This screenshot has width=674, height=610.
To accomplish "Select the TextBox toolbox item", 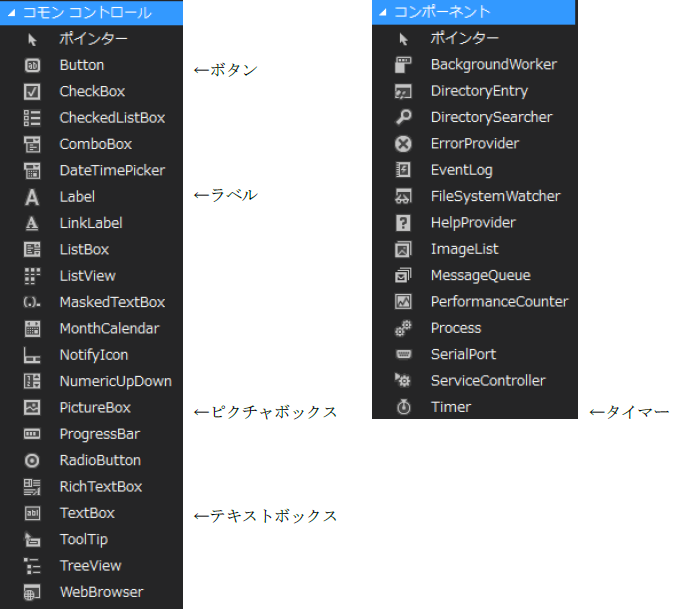I will coord(87,513).
